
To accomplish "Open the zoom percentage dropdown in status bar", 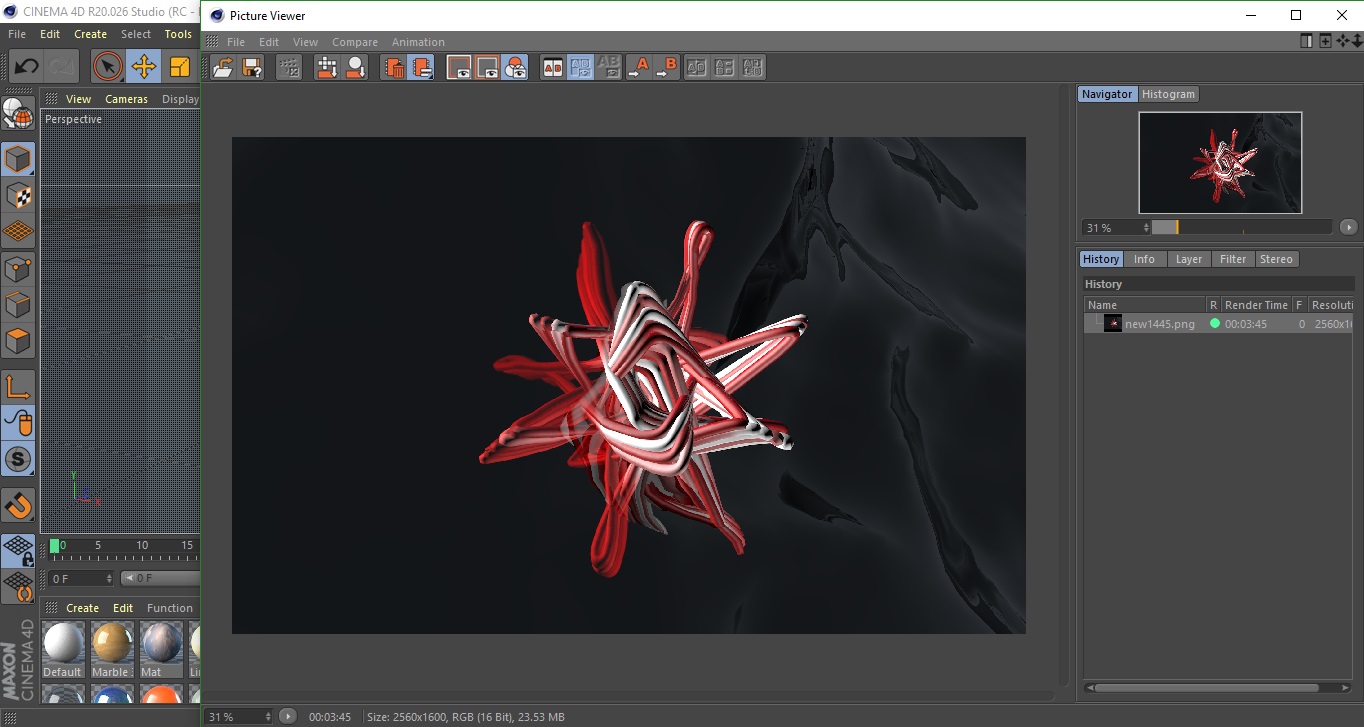I will click(267, 717).
